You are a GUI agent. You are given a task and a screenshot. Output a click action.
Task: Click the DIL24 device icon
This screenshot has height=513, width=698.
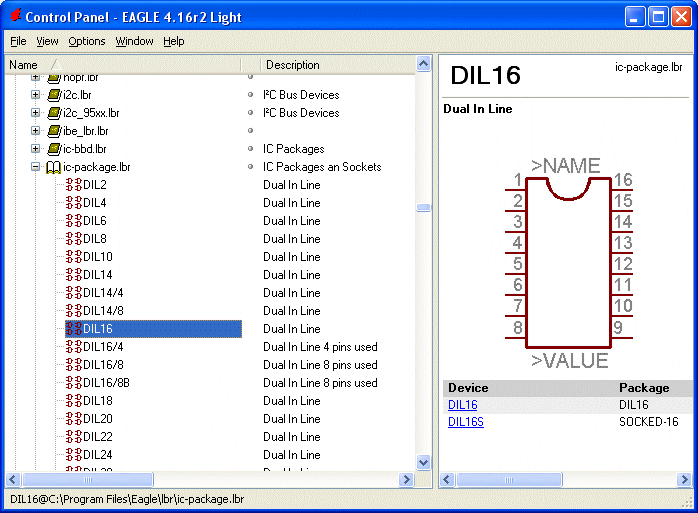click(74, 455)
